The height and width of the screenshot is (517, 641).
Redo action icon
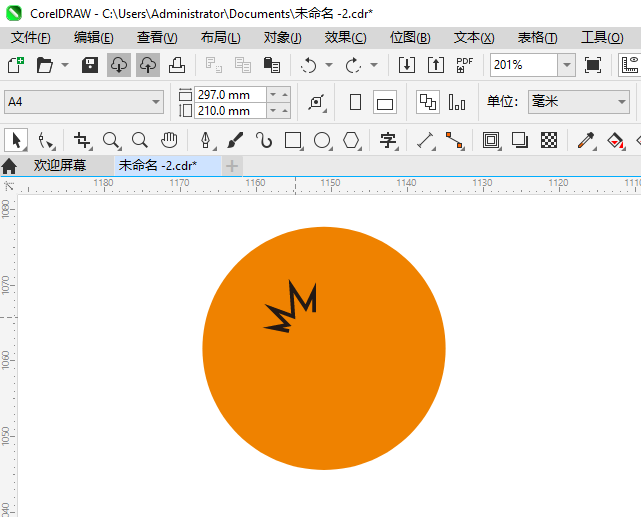(353, 65)
